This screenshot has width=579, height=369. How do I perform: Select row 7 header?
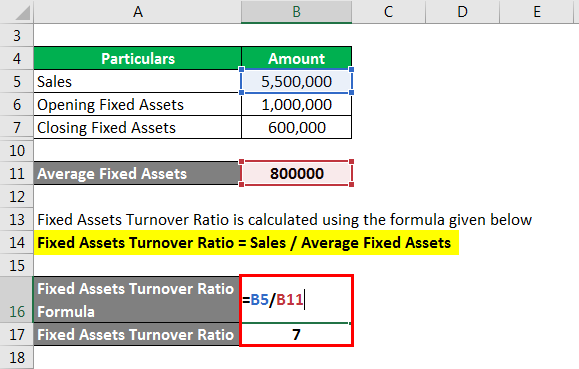pos(17,127)
